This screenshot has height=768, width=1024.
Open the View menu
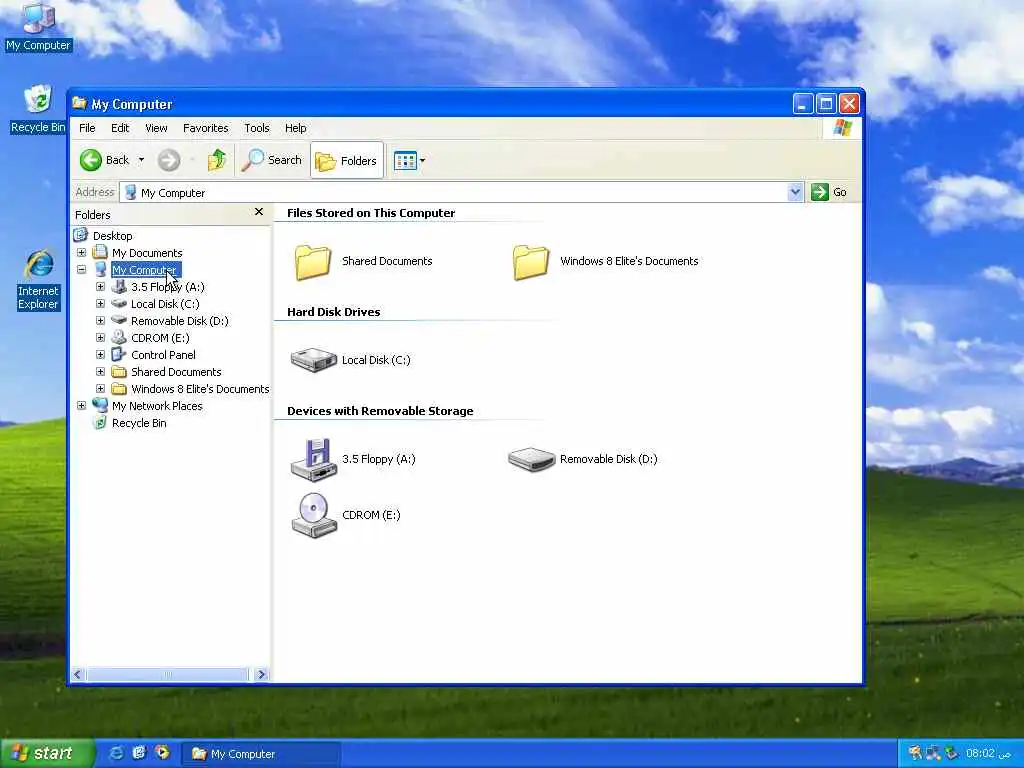(156, 128)
